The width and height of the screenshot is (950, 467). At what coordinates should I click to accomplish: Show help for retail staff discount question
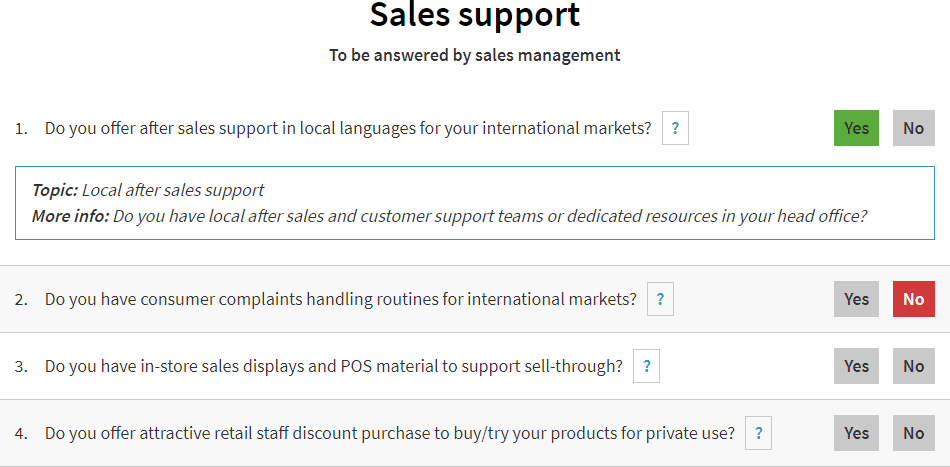point(758,433)
